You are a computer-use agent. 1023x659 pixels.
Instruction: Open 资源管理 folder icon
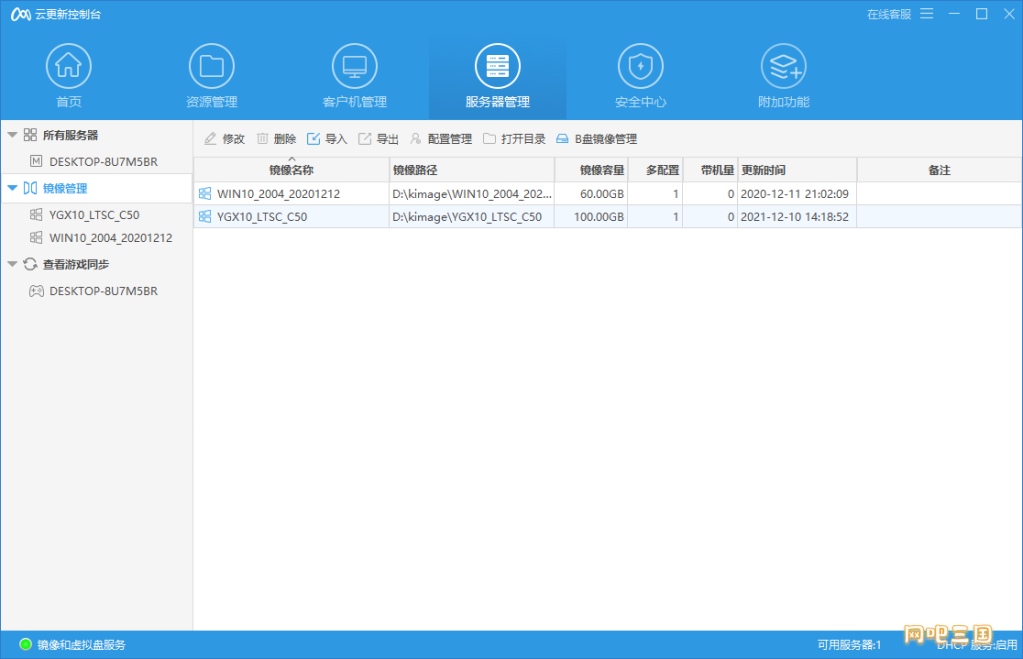[x=211, y=67]
